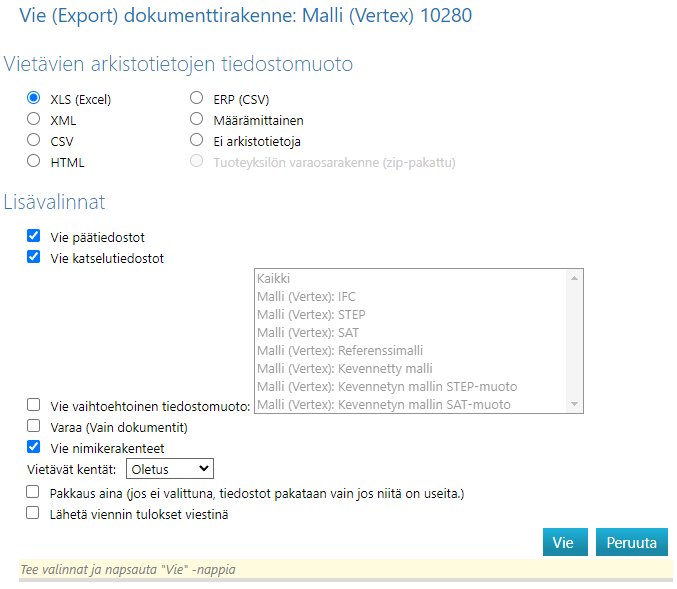
Task: Choose Ei arkistotietoja option
Action: point(196,140)
